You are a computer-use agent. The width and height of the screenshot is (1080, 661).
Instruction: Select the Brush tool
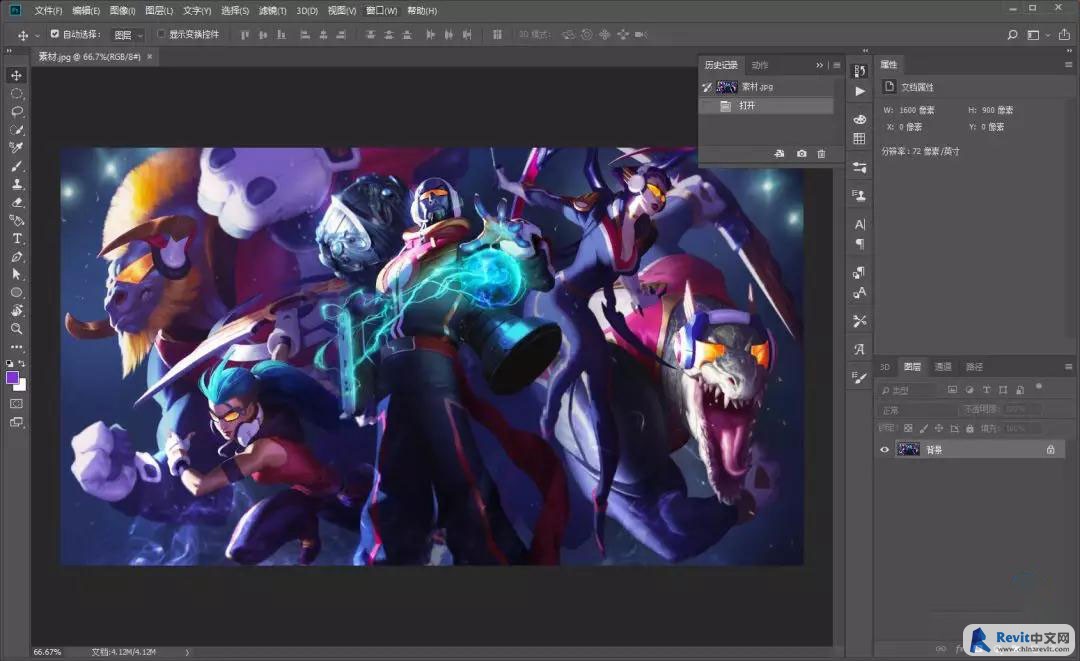point(17,166)
